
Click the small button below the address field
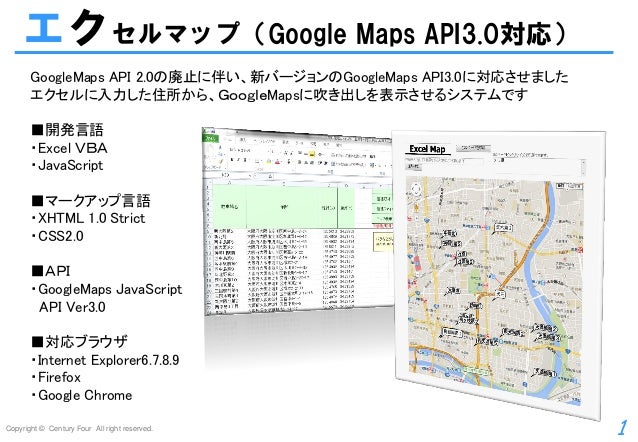coord(413,166)
